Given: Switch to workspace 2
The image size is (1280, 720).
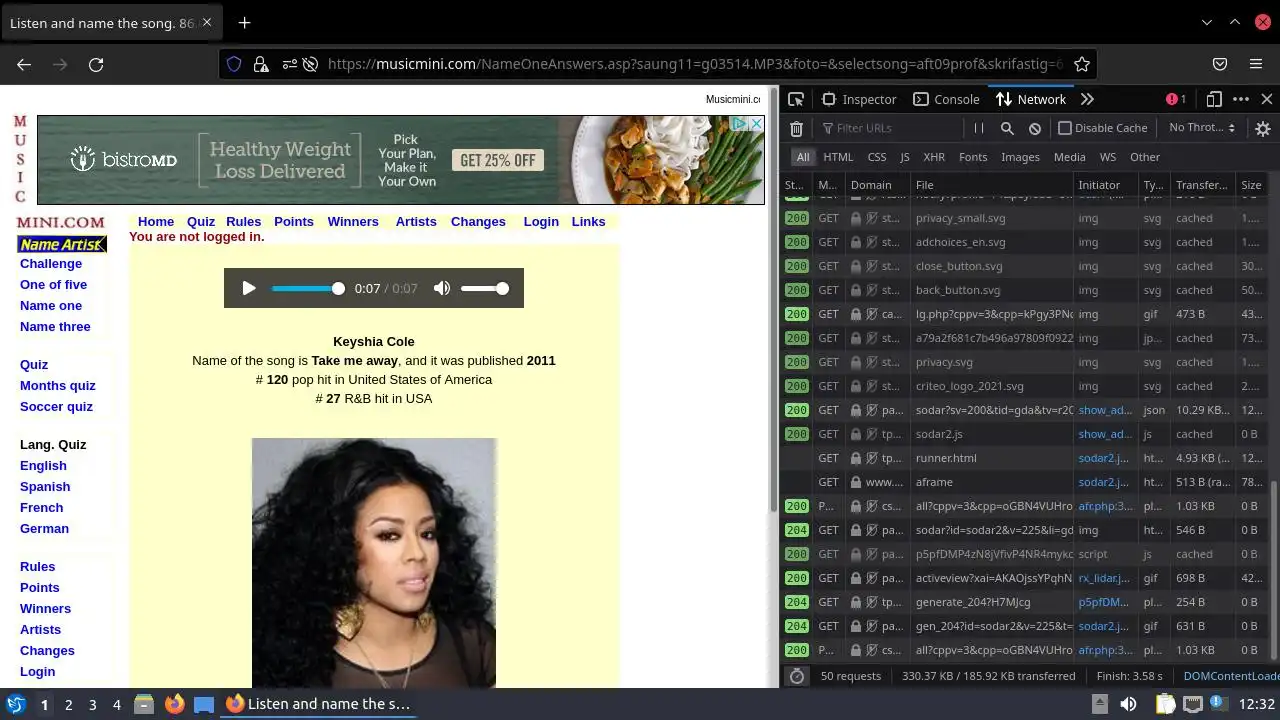Looking at the screenshot, I should (x=68, y=704).
